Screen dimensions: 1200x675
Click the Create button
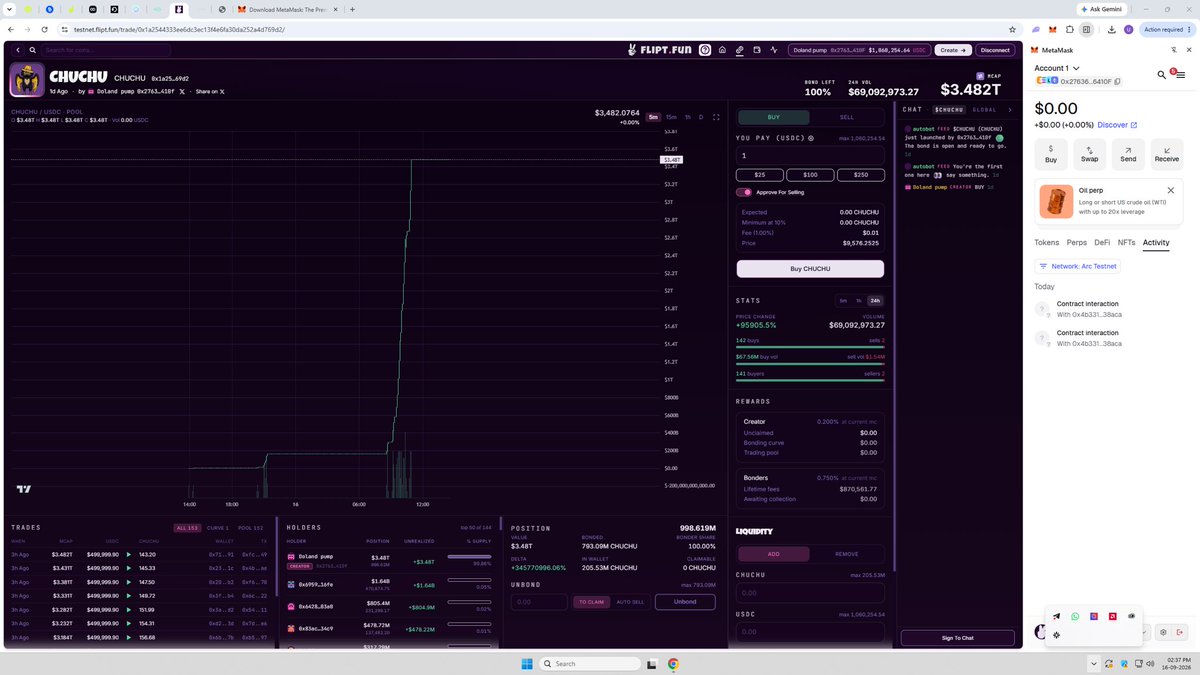pos(953,50)
